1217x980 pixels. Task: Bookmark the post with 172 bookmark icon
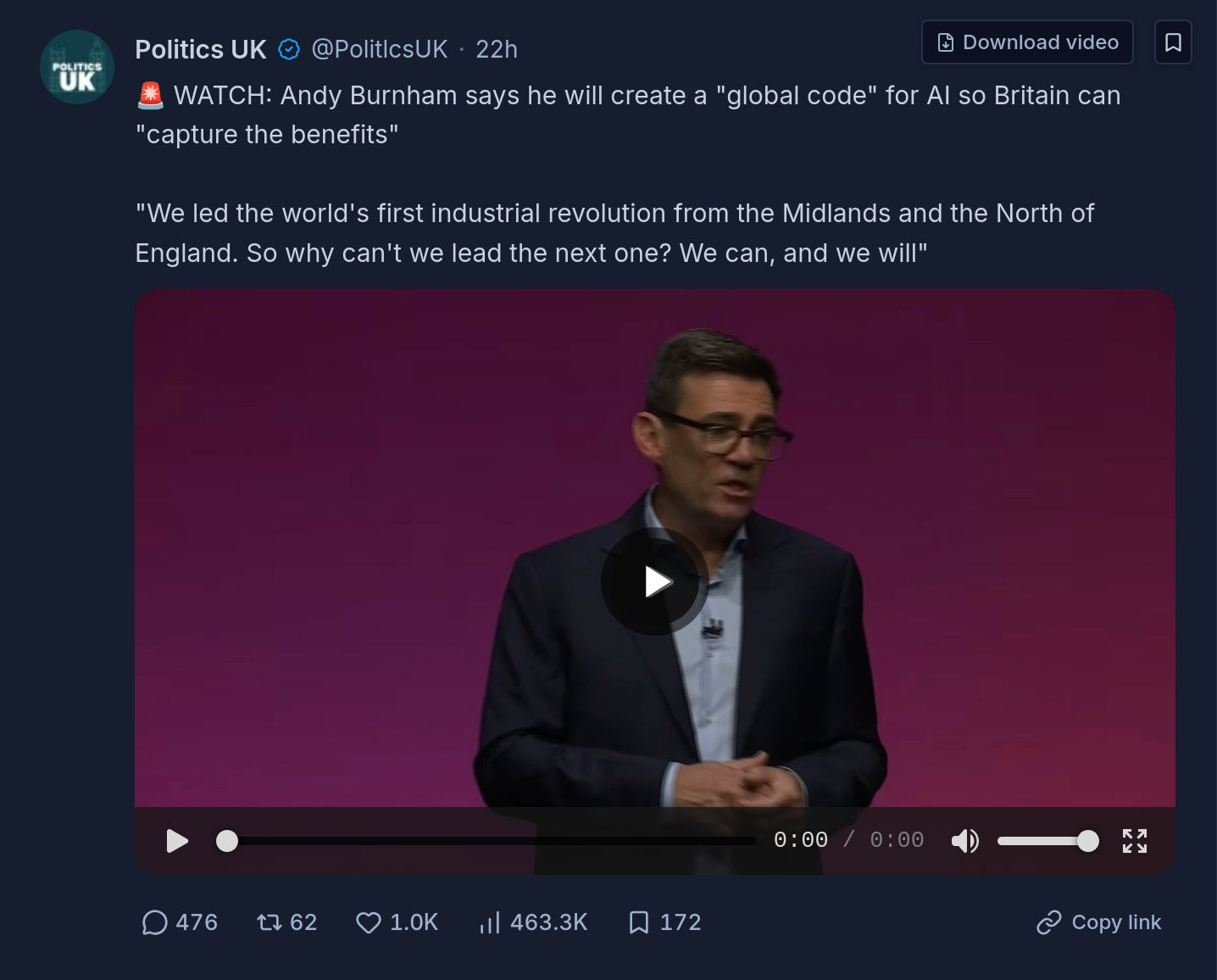tap(639, 922)
